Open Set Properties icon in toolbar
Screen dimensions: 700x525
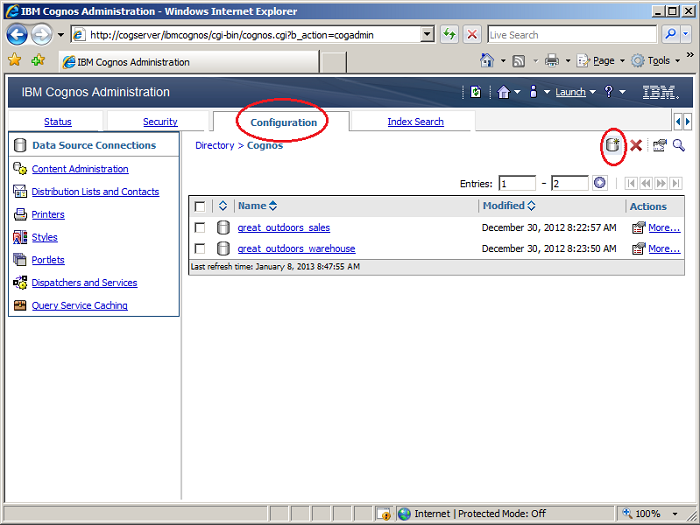pyautogui.click(x=660, y=145)
